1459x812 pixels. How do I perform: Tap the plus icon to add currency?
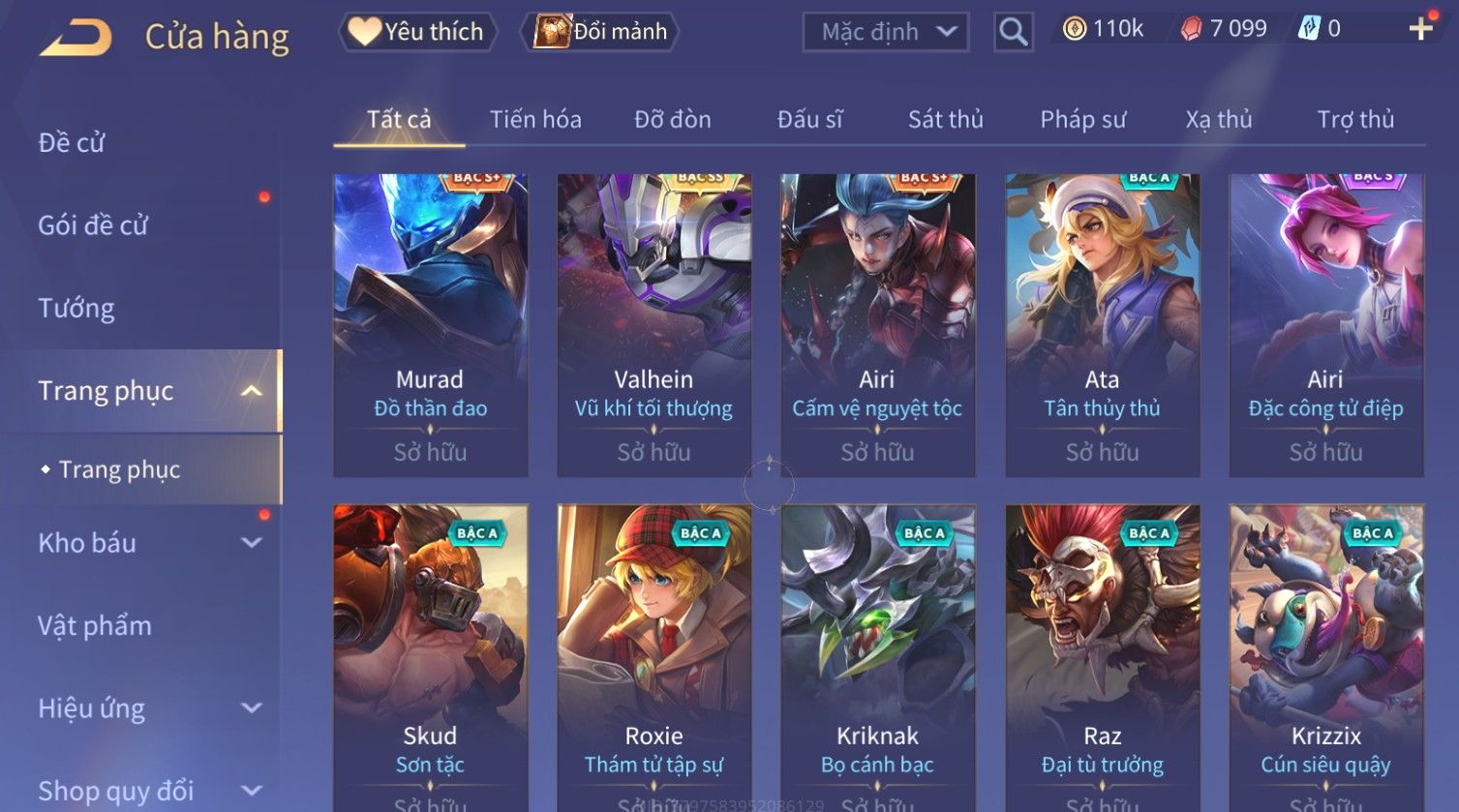coord(1420,29)
